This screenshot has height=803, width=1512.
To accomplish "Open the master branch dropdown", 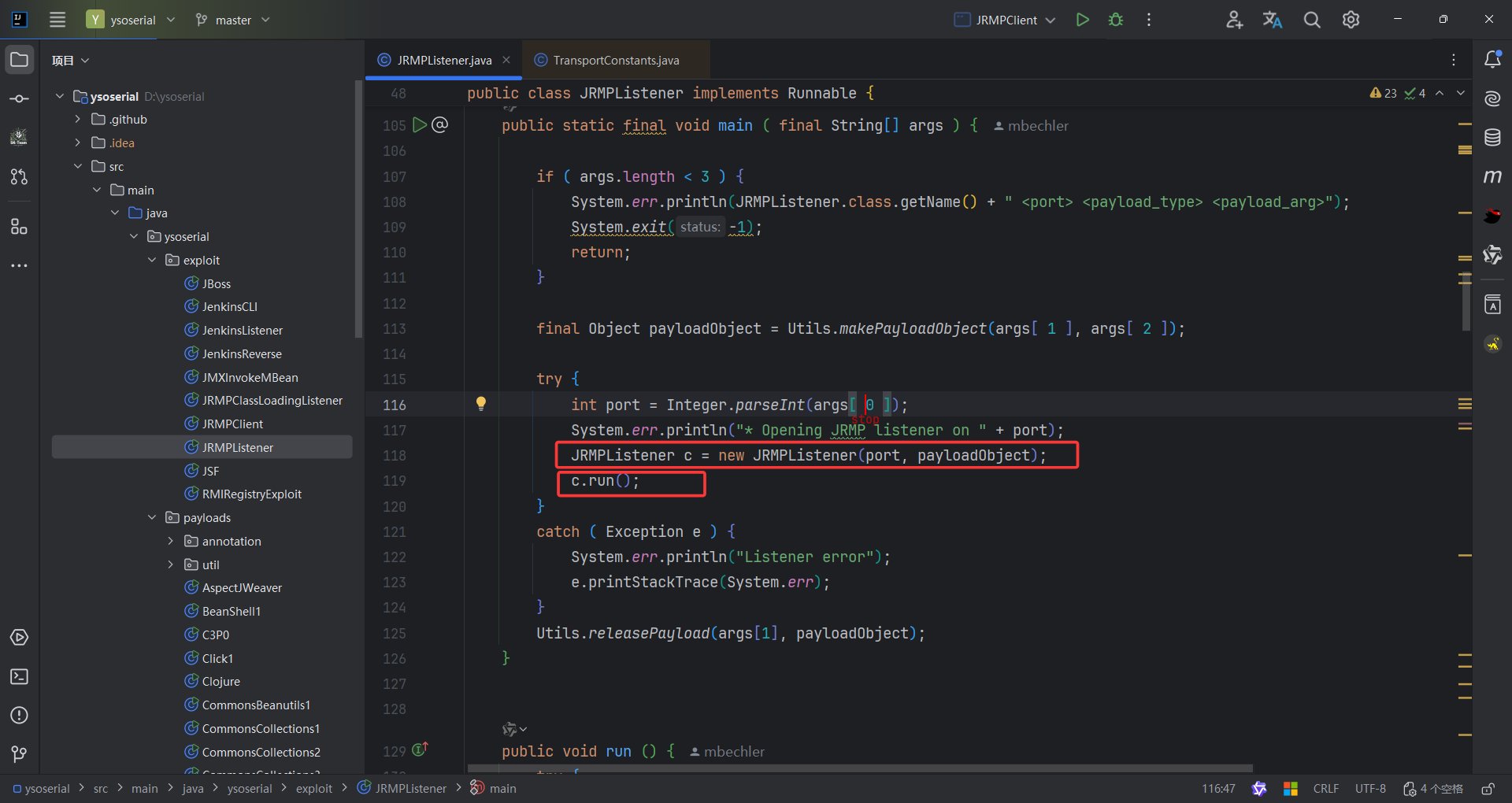I will (x=233, y=20).
